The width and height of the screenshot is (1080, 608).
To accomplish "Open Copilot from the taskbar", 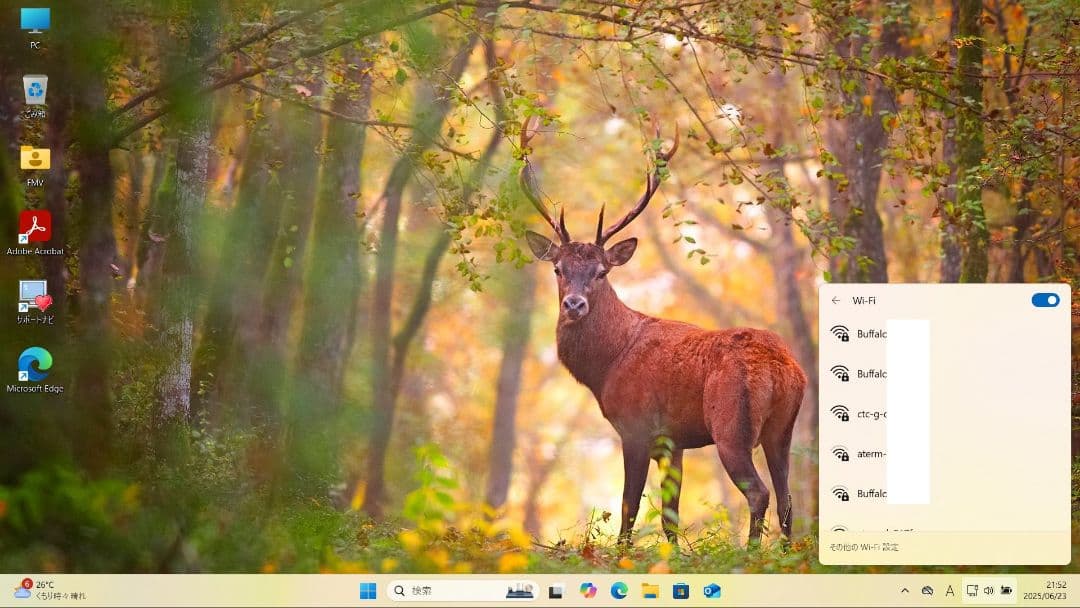I will 588,590.
